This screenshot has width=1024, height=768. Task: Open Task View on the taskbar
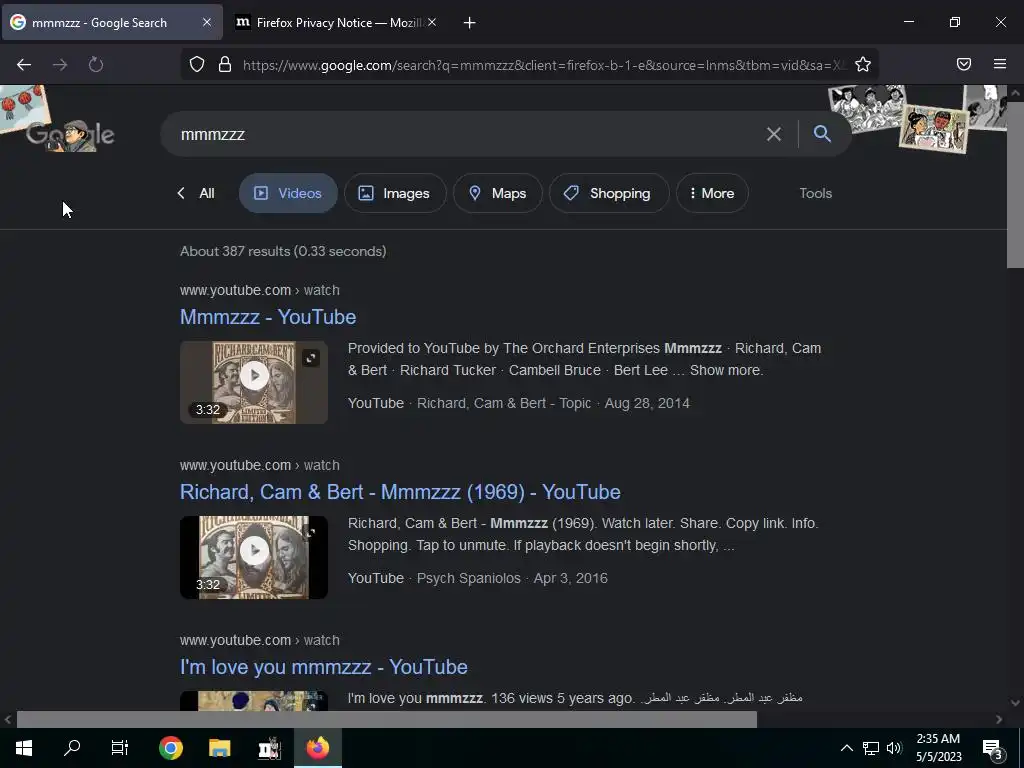(x=120, y=748)
